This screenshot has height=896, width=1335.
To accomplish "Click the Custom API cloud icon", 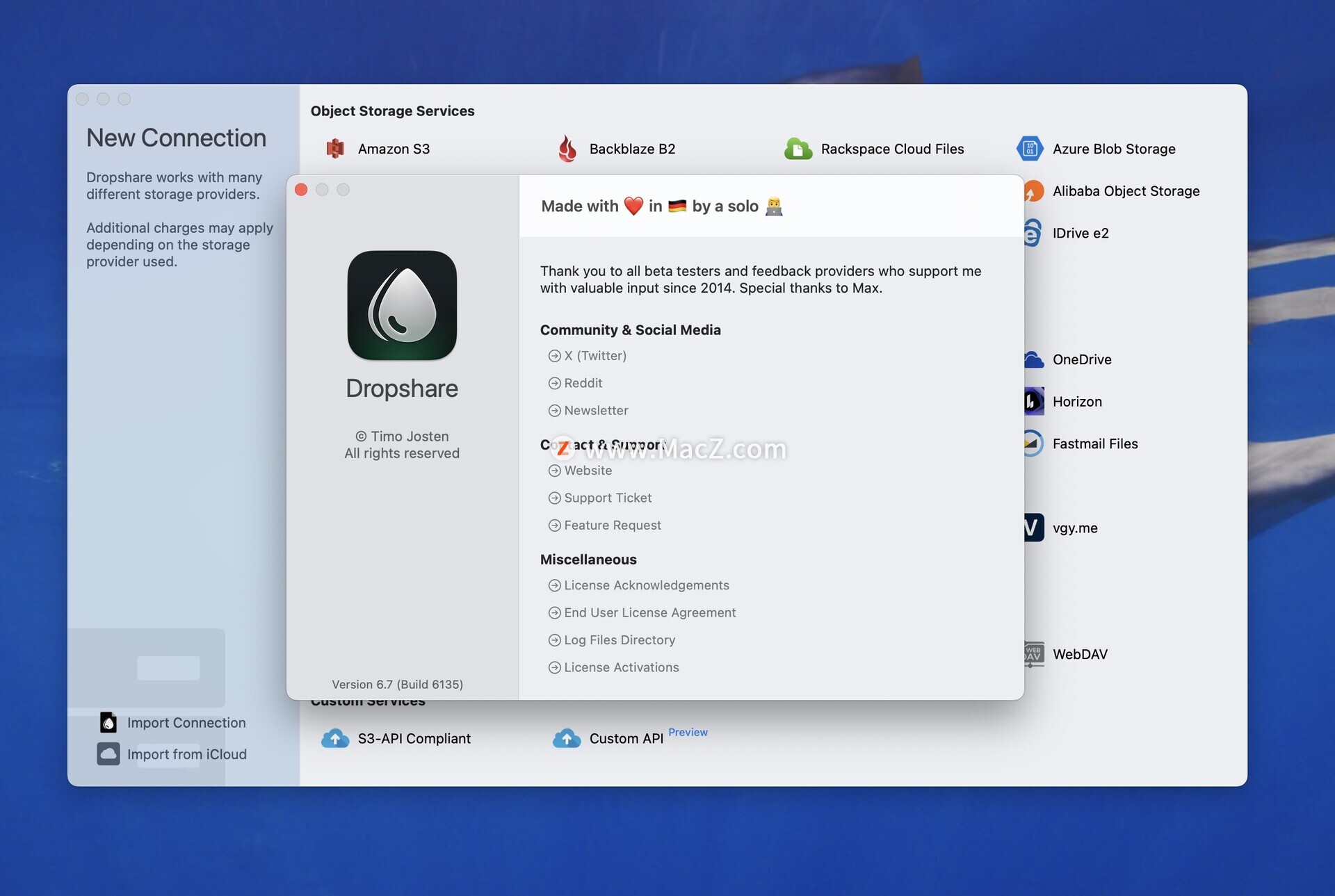I will coord(567,738).
